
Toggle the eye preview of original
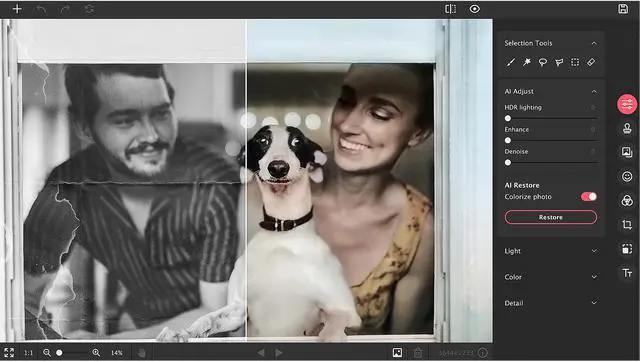[x=474, y=9]
